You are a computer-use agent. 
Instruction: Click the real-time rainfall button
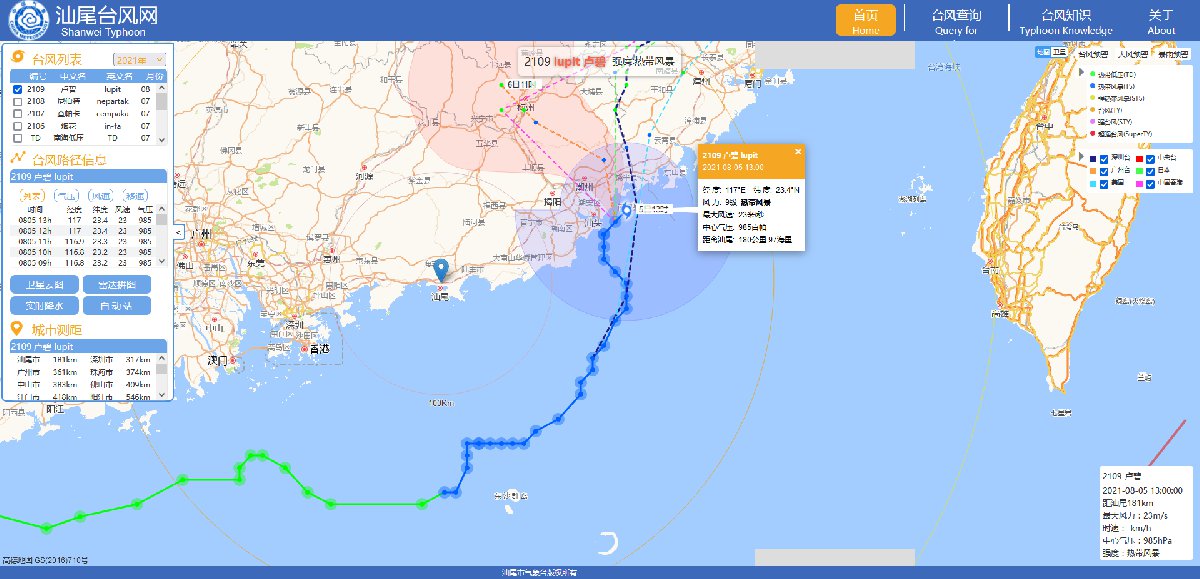tap(45, 306)
